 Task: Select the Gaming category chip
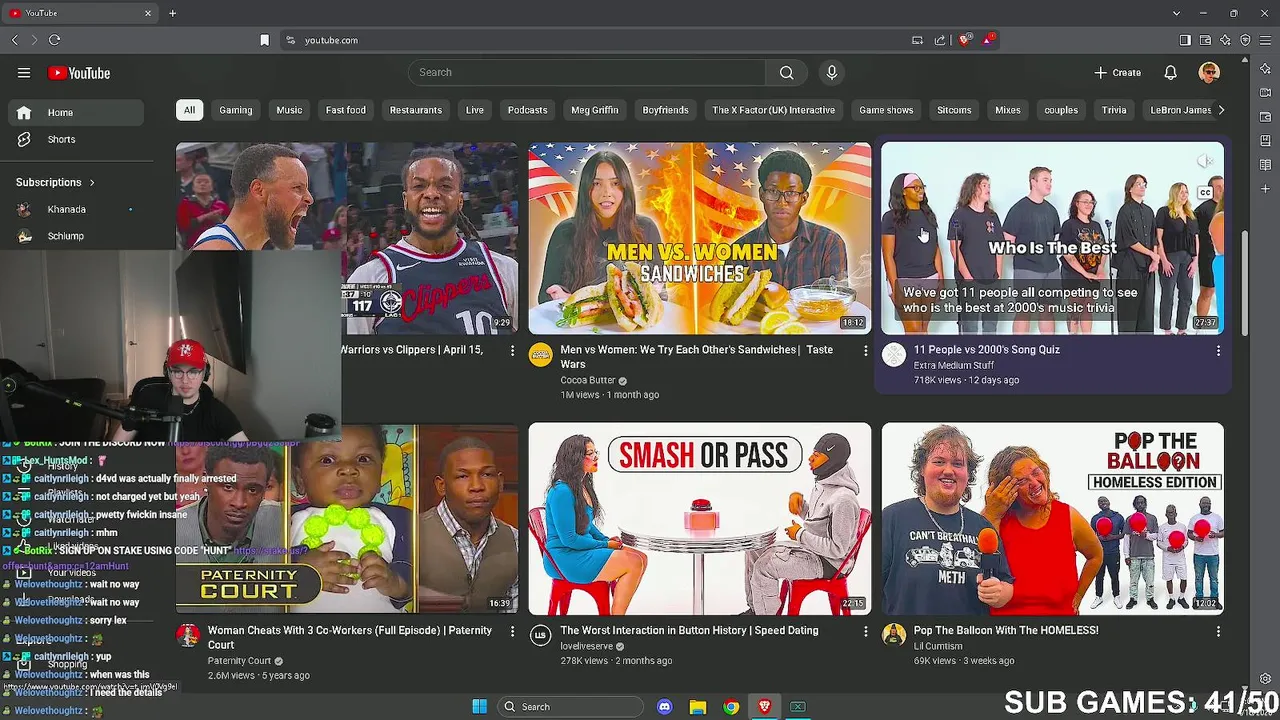pyautogui.click(x=236, y=110)
